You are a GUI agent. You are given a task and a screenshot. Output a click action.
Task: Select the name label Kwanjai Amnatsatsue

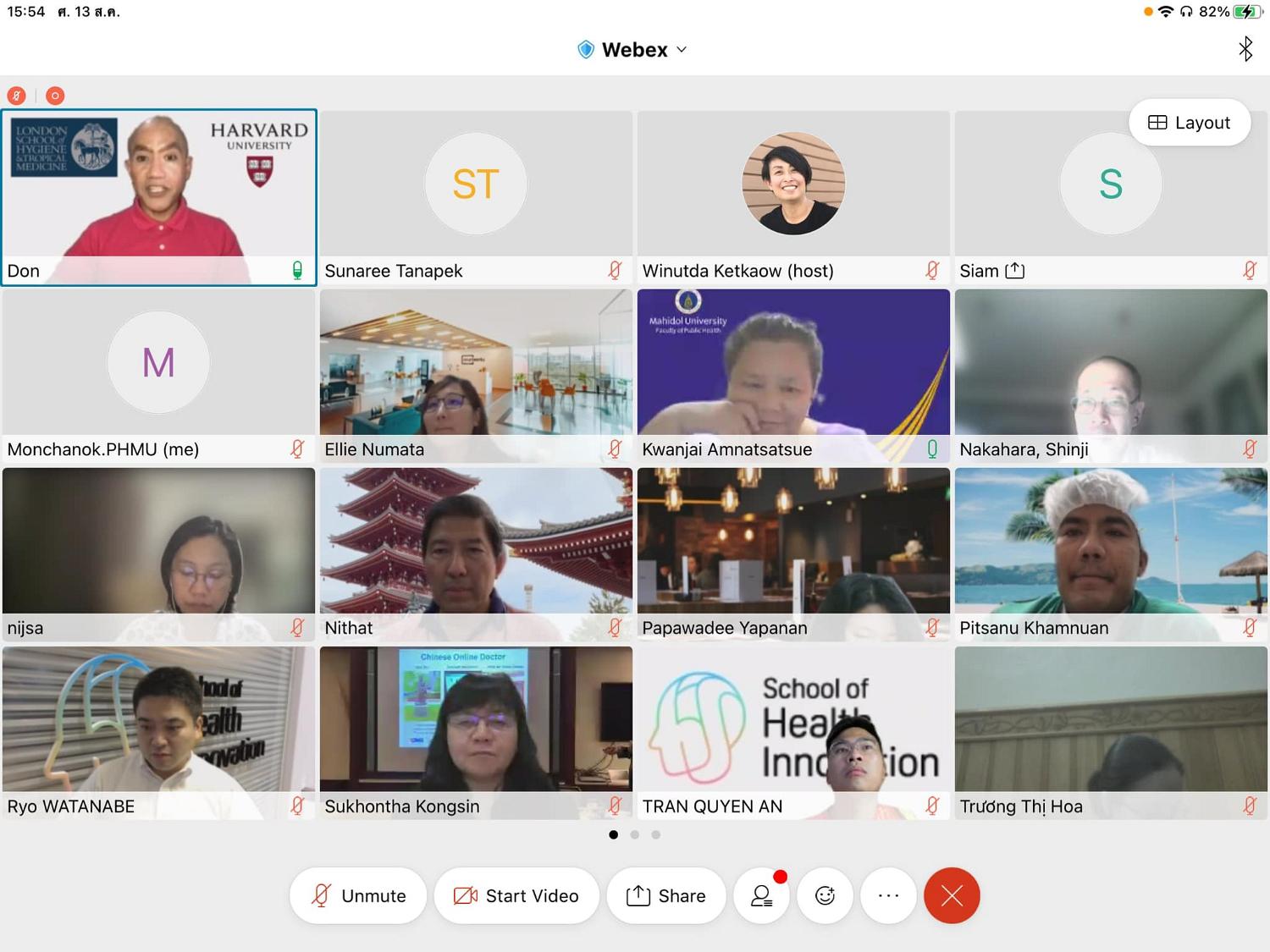(726, 449)
